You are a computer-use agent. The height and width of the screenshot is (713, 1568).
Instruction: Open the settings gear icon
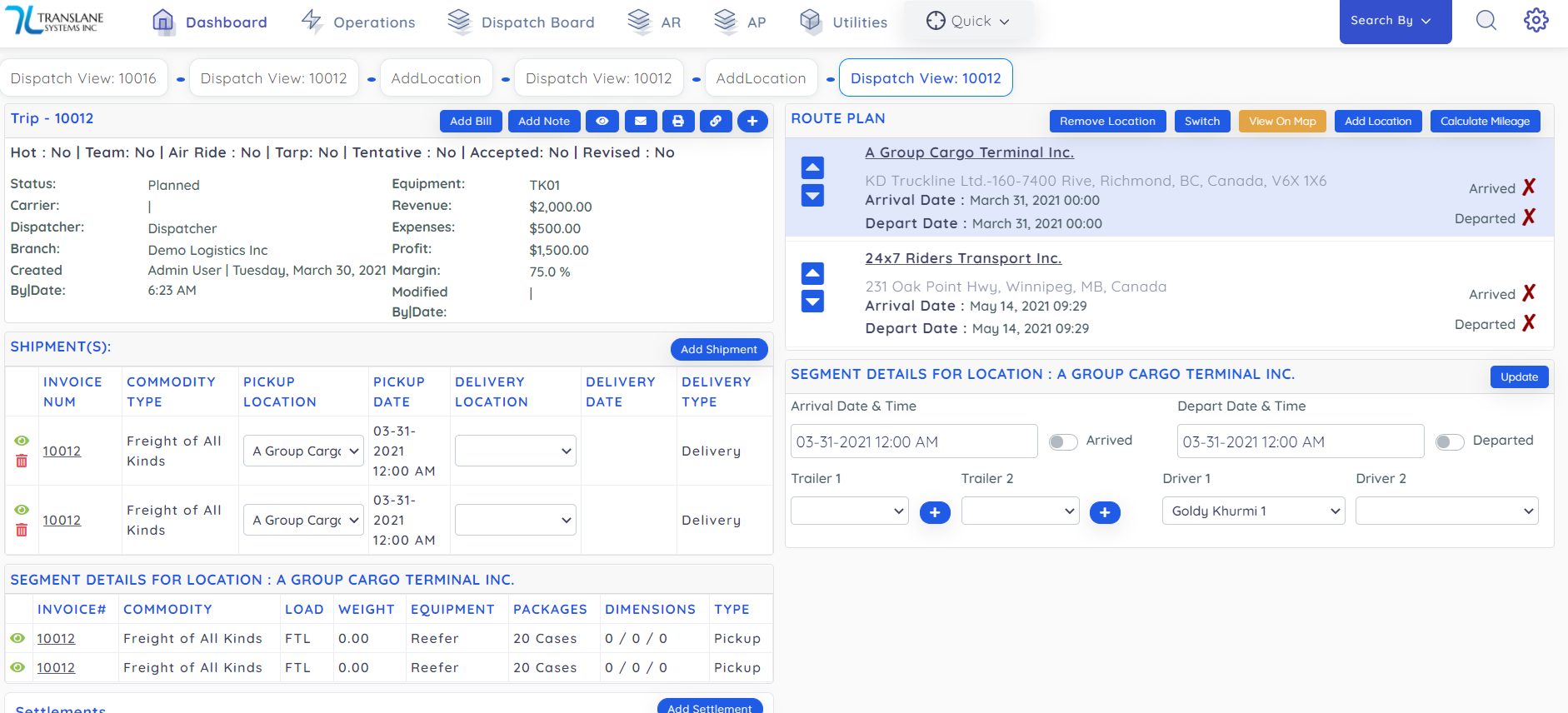[x=1536, y=21]
